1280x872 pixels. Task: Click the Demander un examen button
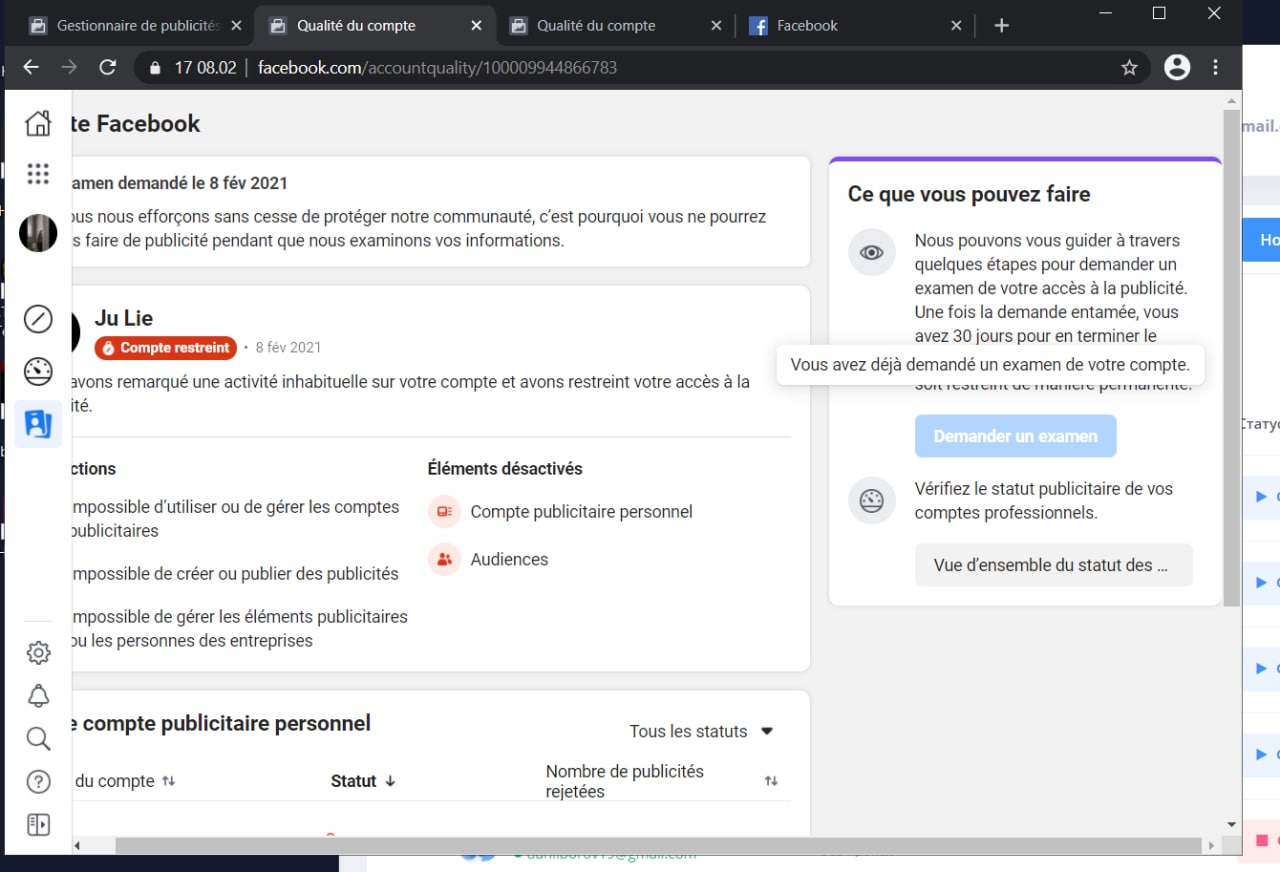click(x=1015, y=436)
